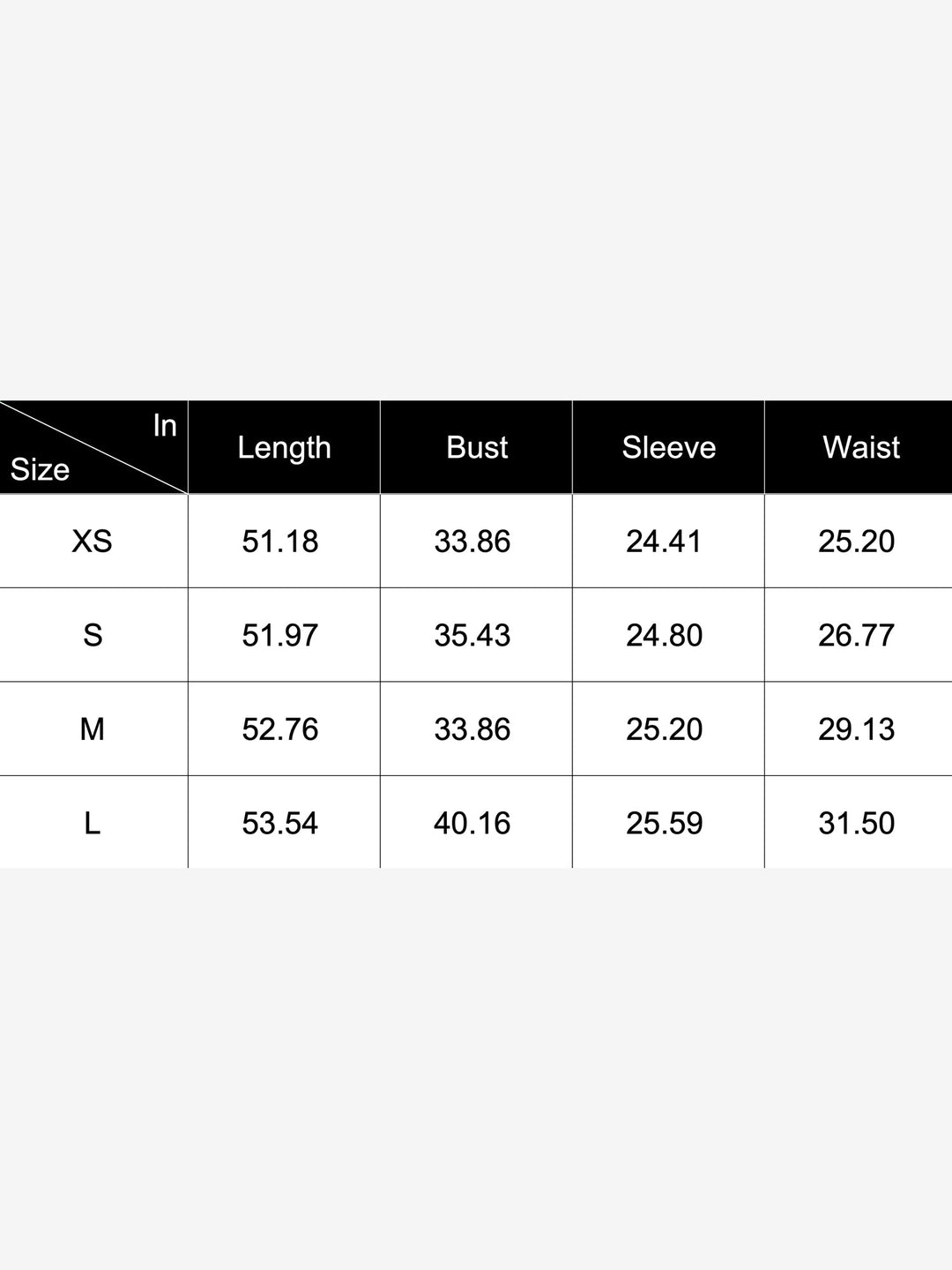The height and width of the screenshot is (1270, 952).
Task: Select the S size row label
Action: point(93,635)
